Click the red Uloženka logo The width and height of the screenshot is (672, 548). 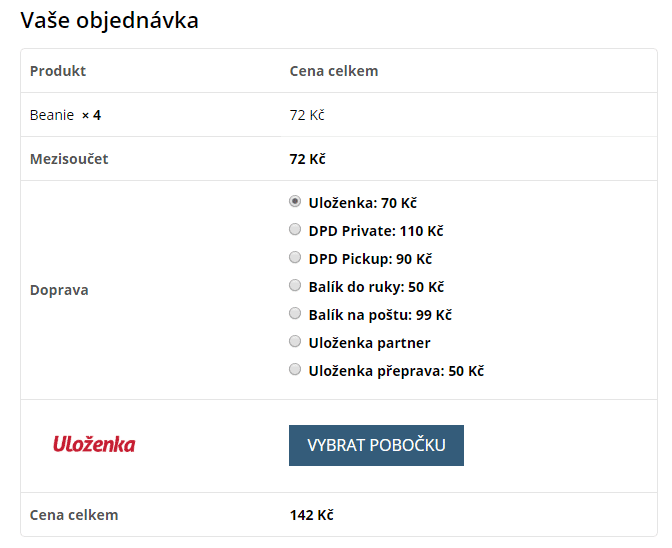pyautogui.click(x=94, y=444)
